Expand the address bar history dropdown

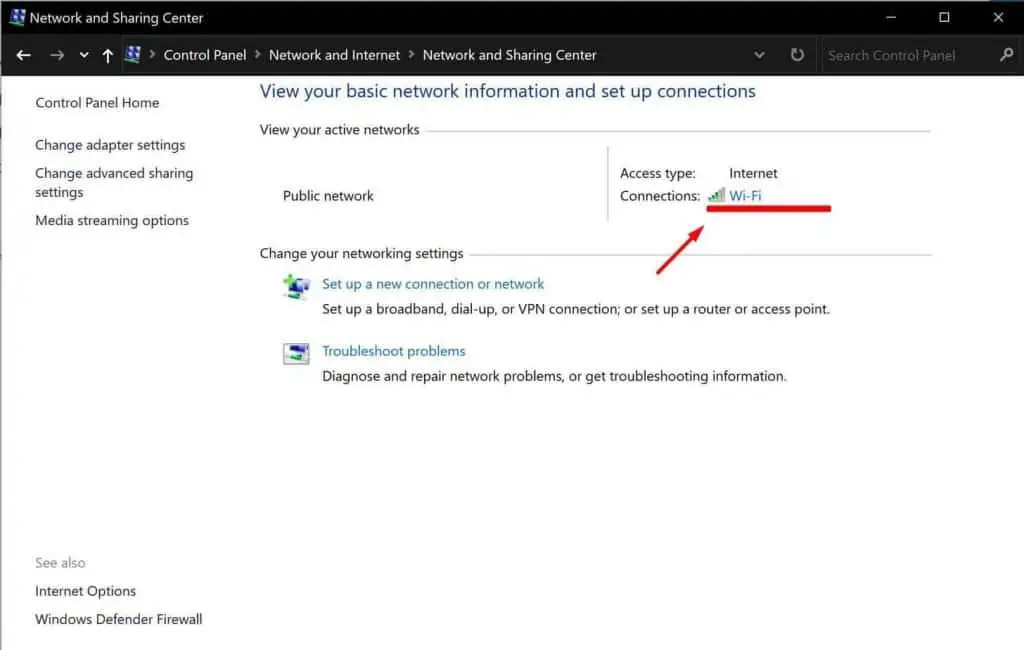click(759, 55)
